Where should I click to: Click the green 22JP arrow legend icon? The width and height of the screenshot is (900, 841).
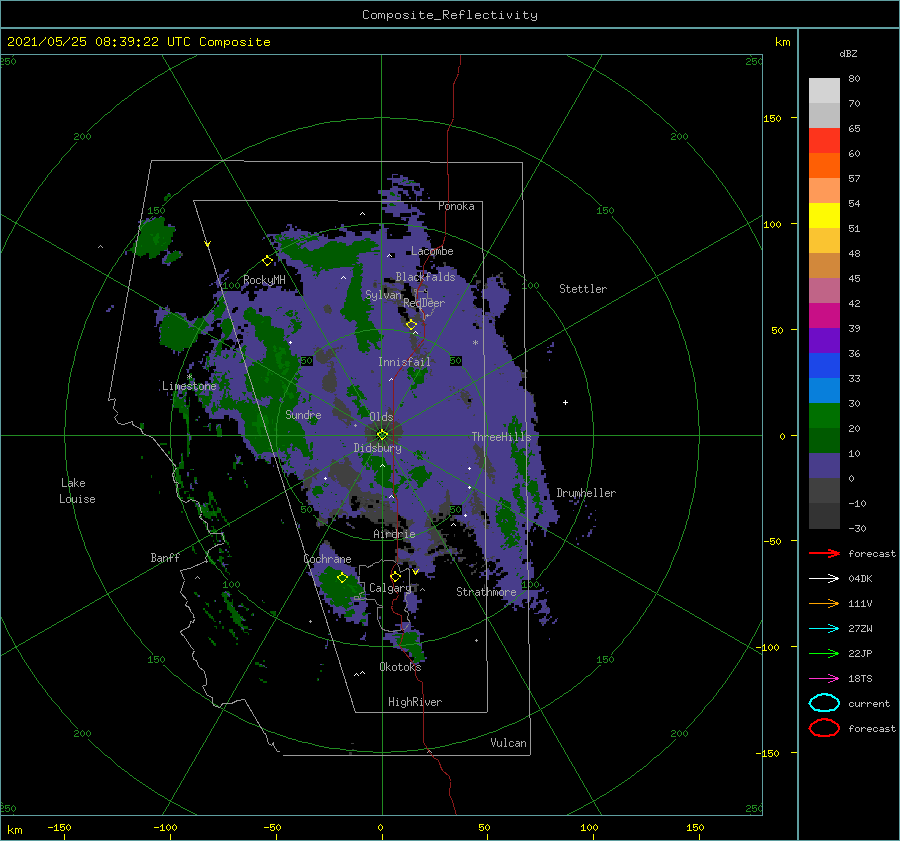824,653
